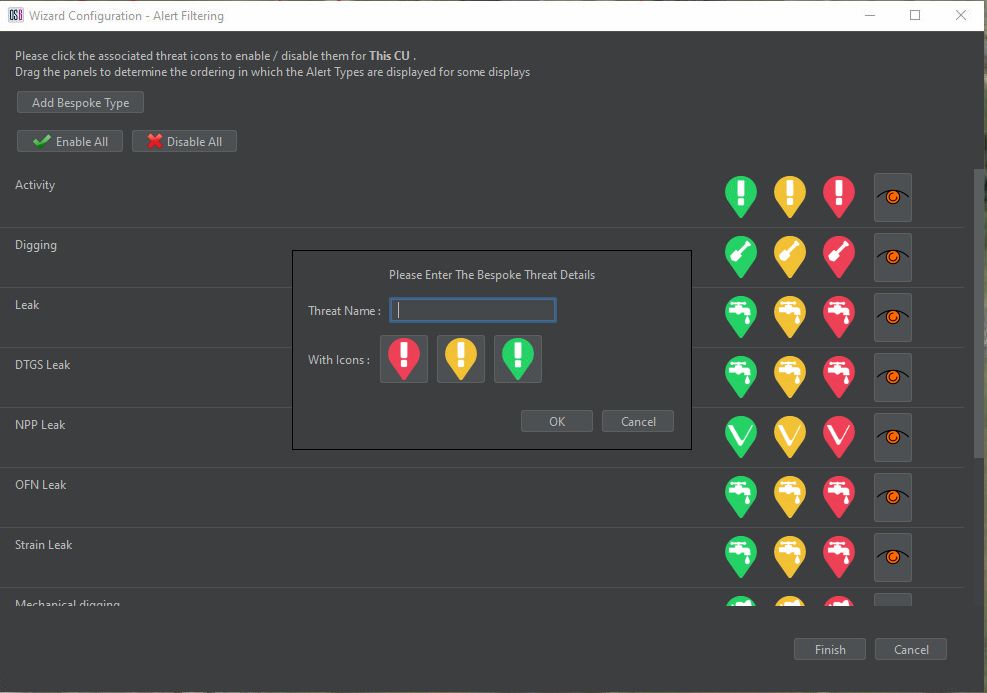
Task: Click the red Activity alert icon
Action: 838,194
